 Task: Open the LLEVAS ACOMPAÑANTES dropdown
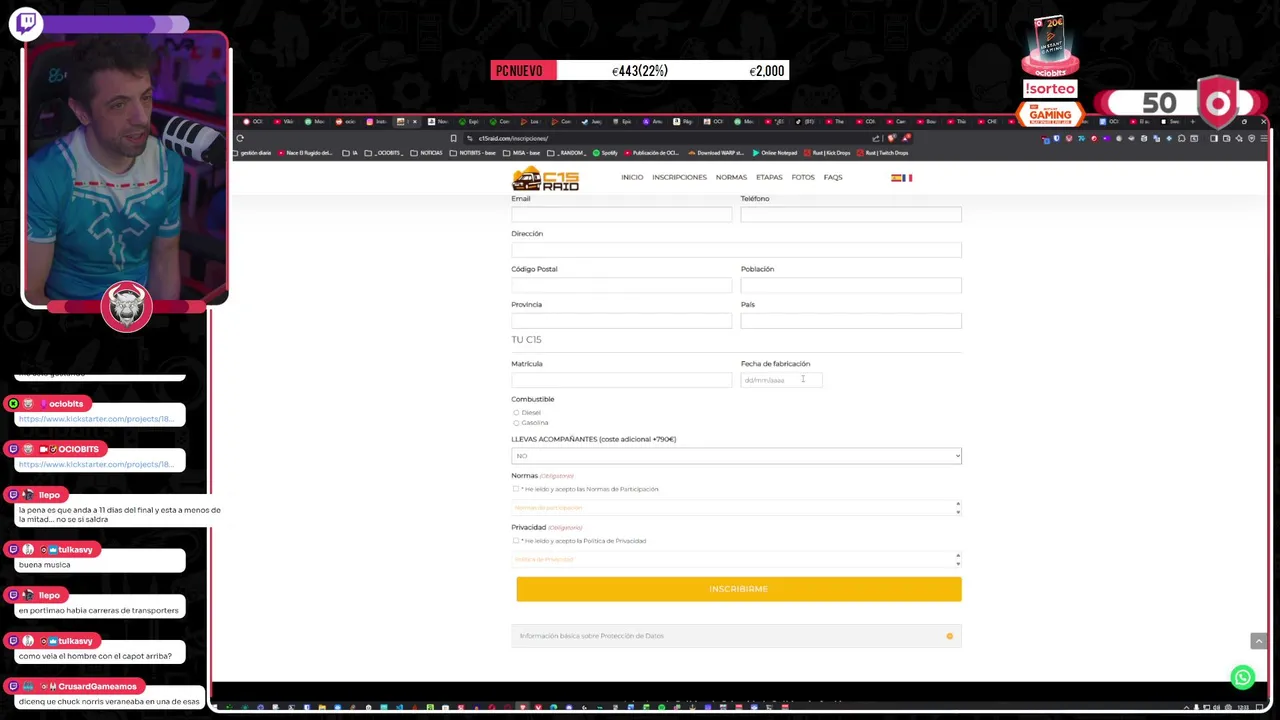(x=736, y=456)
